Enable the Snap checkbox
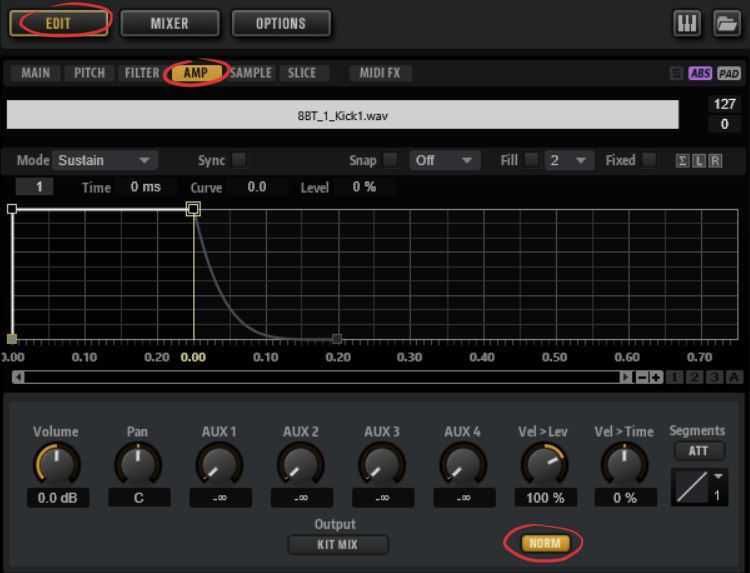Viewport: 750px width, 573px height. [x=391, y=160]
